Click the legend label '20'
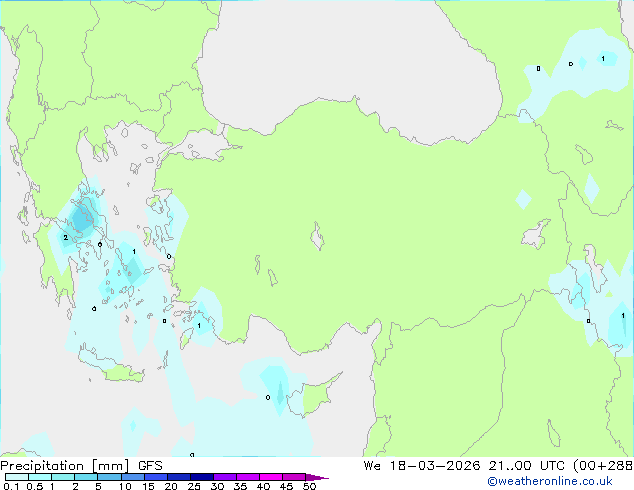 click(x=171, y=486)
